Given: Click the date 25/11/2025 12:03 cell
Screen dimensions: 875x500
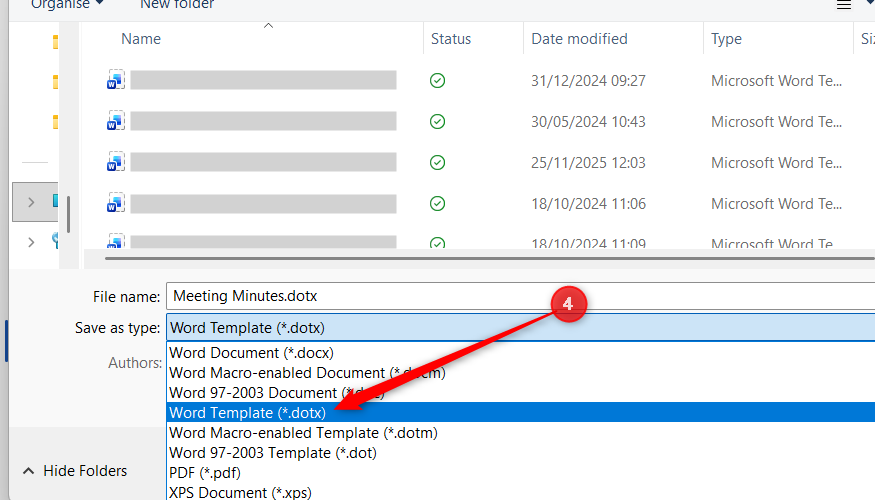Looking at the screenshot, I should click(588, 163).
